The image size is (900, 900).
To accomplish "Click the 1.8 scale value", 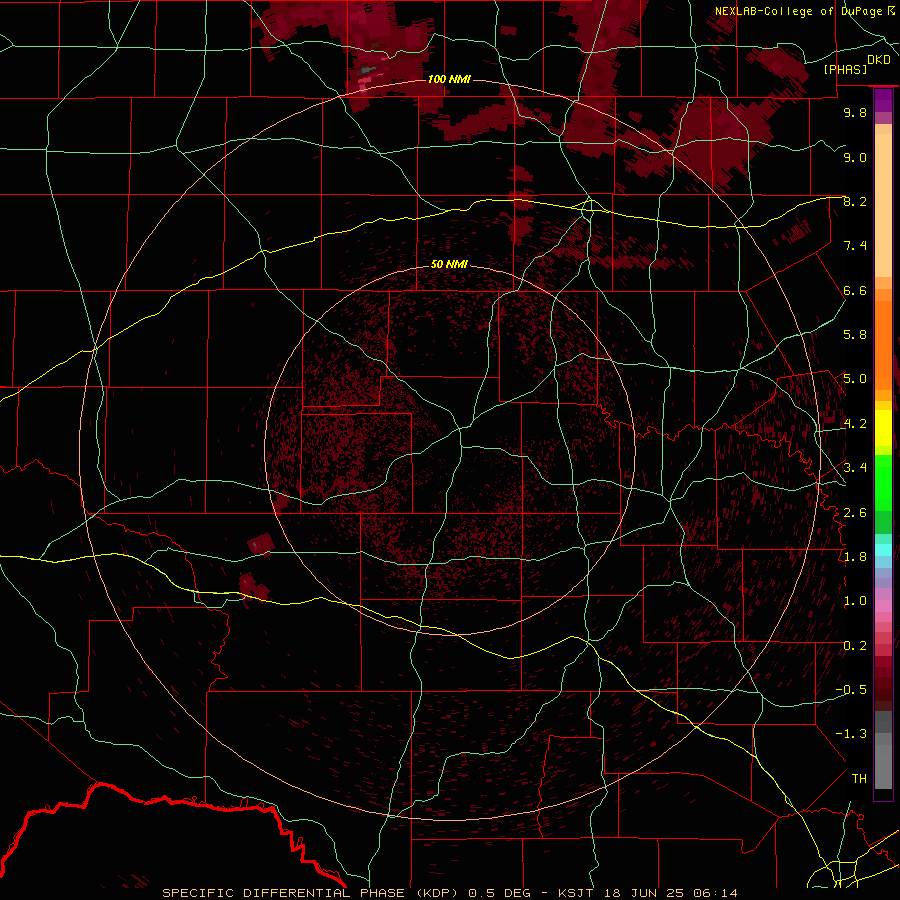I will point(855,557).
